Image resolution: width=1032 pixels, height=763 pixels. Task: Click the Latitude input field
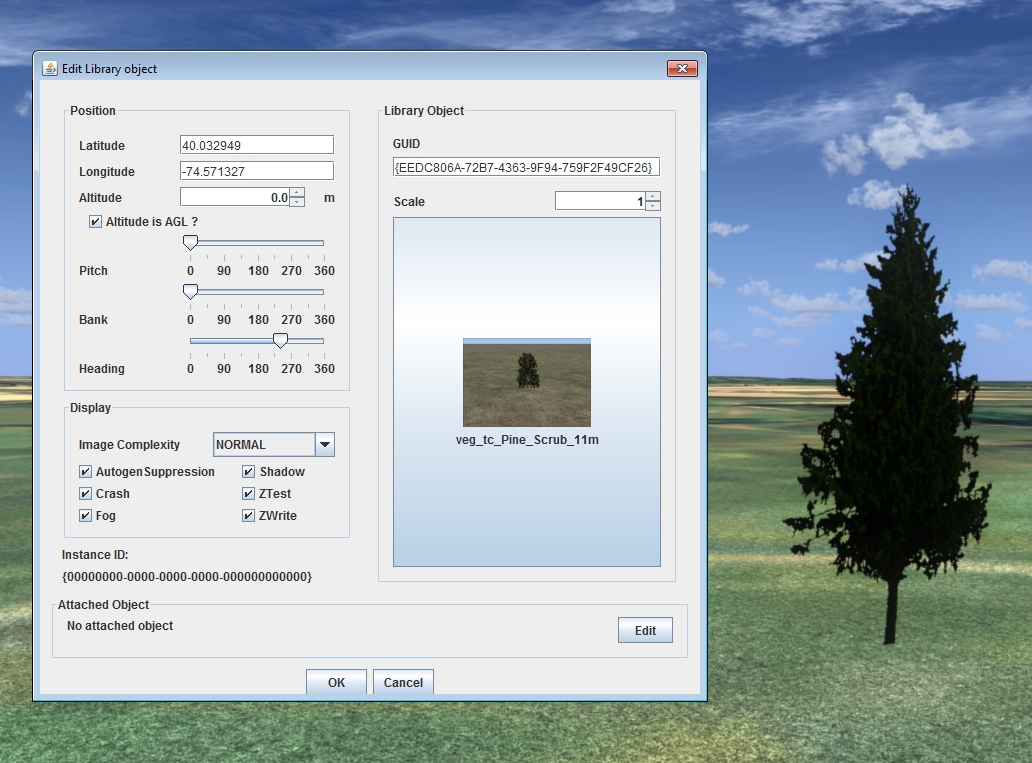(255, 144)
